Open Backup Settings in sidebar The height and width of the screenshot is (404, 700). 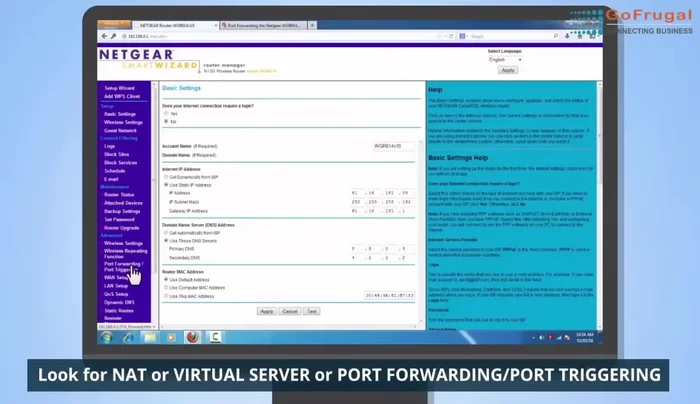[x=122, y=212]
